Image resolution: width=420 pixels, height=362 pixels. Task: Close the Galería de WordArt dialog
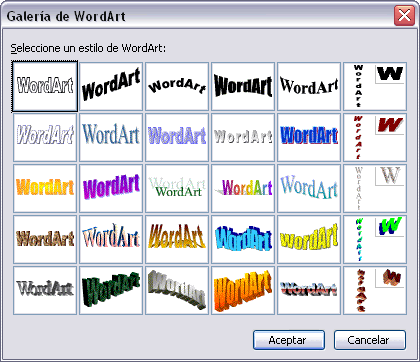pyautogui.click(x=404, y=15)
